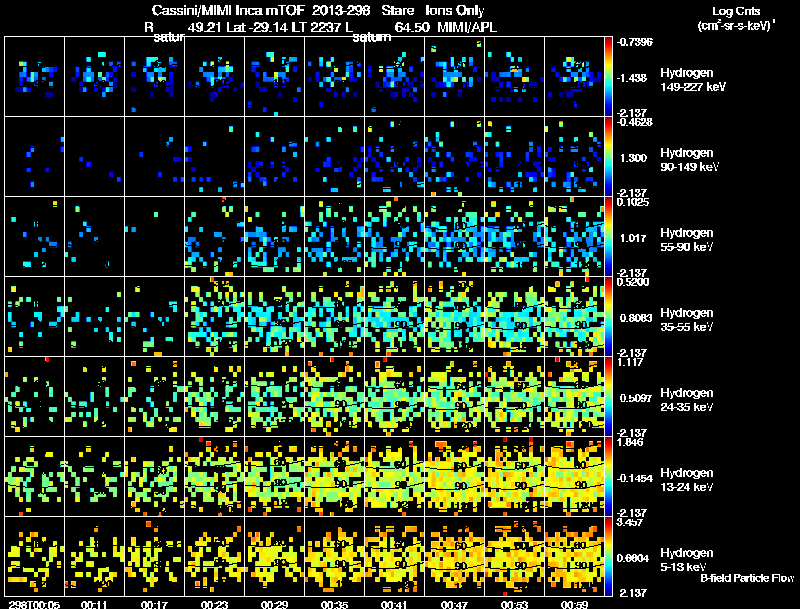Select the 'Hydrogen 35-55 keV' row label
The width and height of the screenshot is (800, 609).
(687, 320)
